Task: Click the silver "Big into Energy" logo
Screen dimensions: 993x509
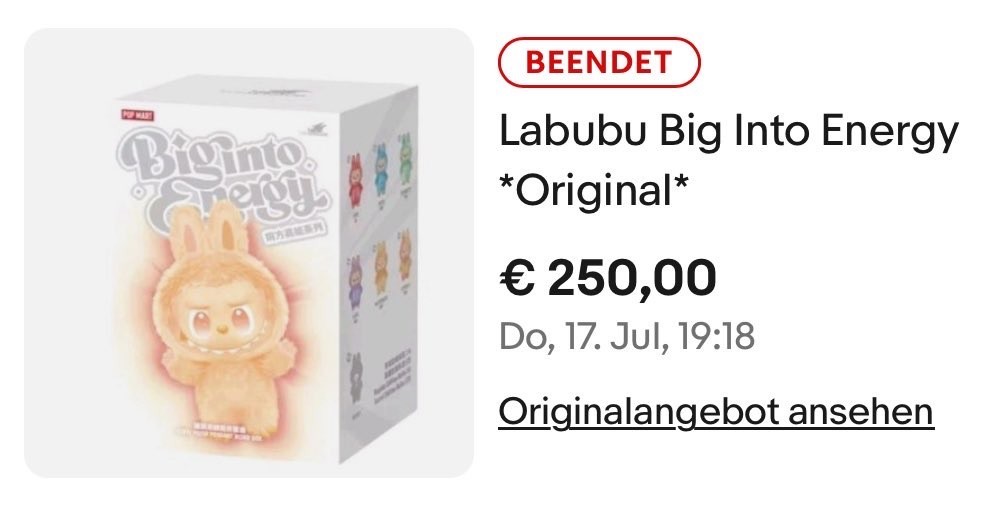Action: (x=222, y=176)
